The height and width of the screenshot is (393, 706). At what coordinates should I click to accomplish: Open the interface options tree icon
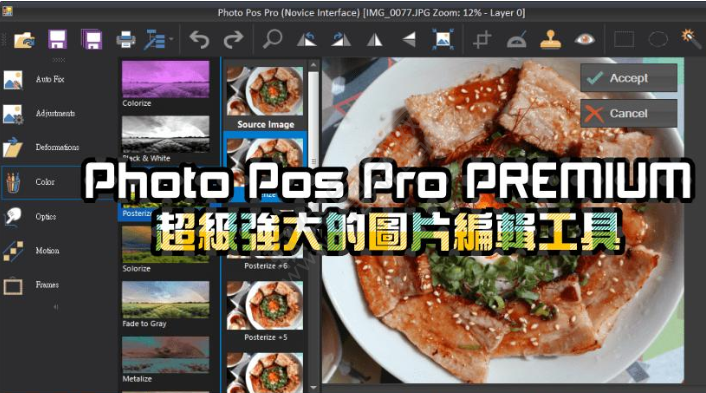click(x=154, y=40)
